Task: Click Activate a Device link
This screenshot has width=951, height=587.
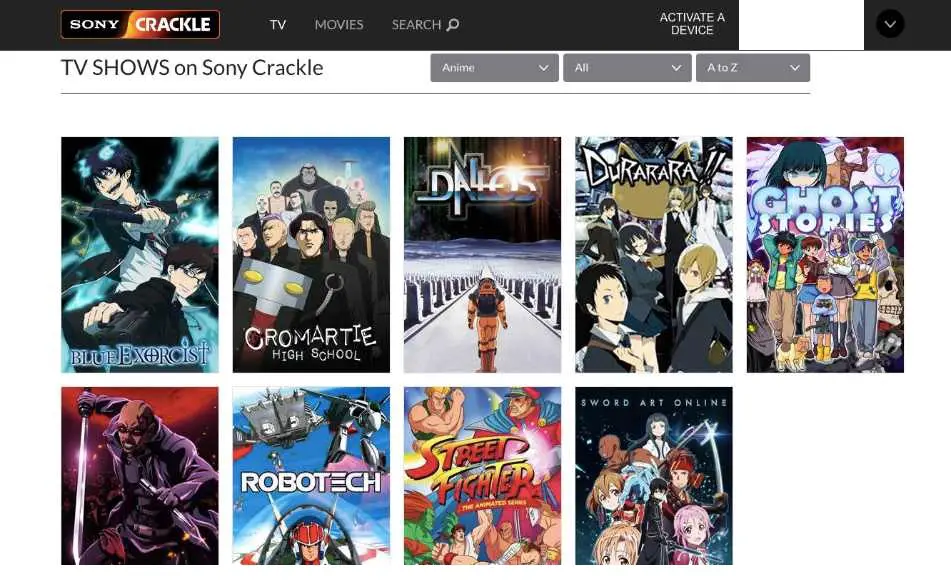Action: point(692,24)
